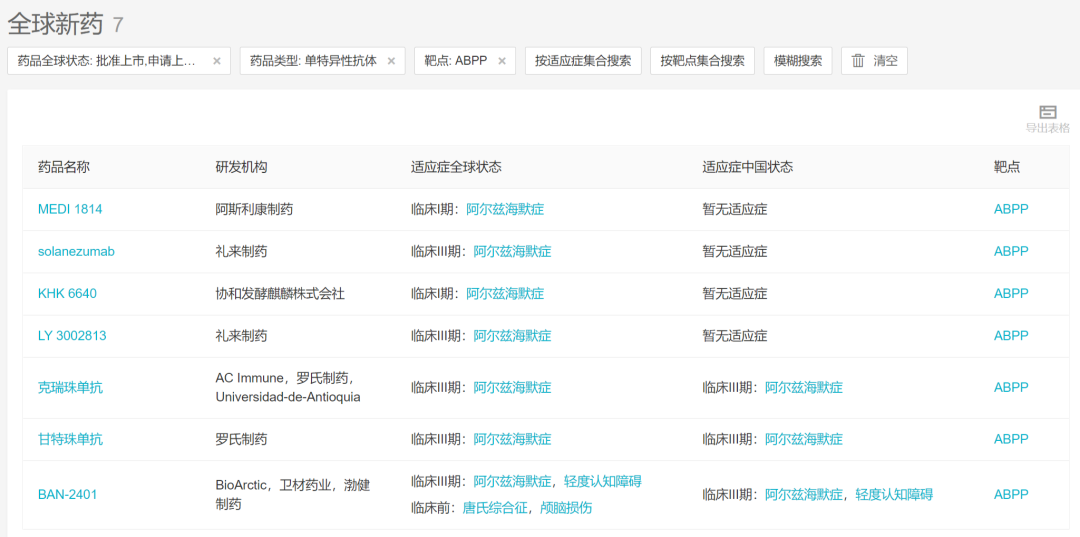Select 暂无适应症 in LY 3002813 row
1080x537 pixels.
tap(735, 336)
